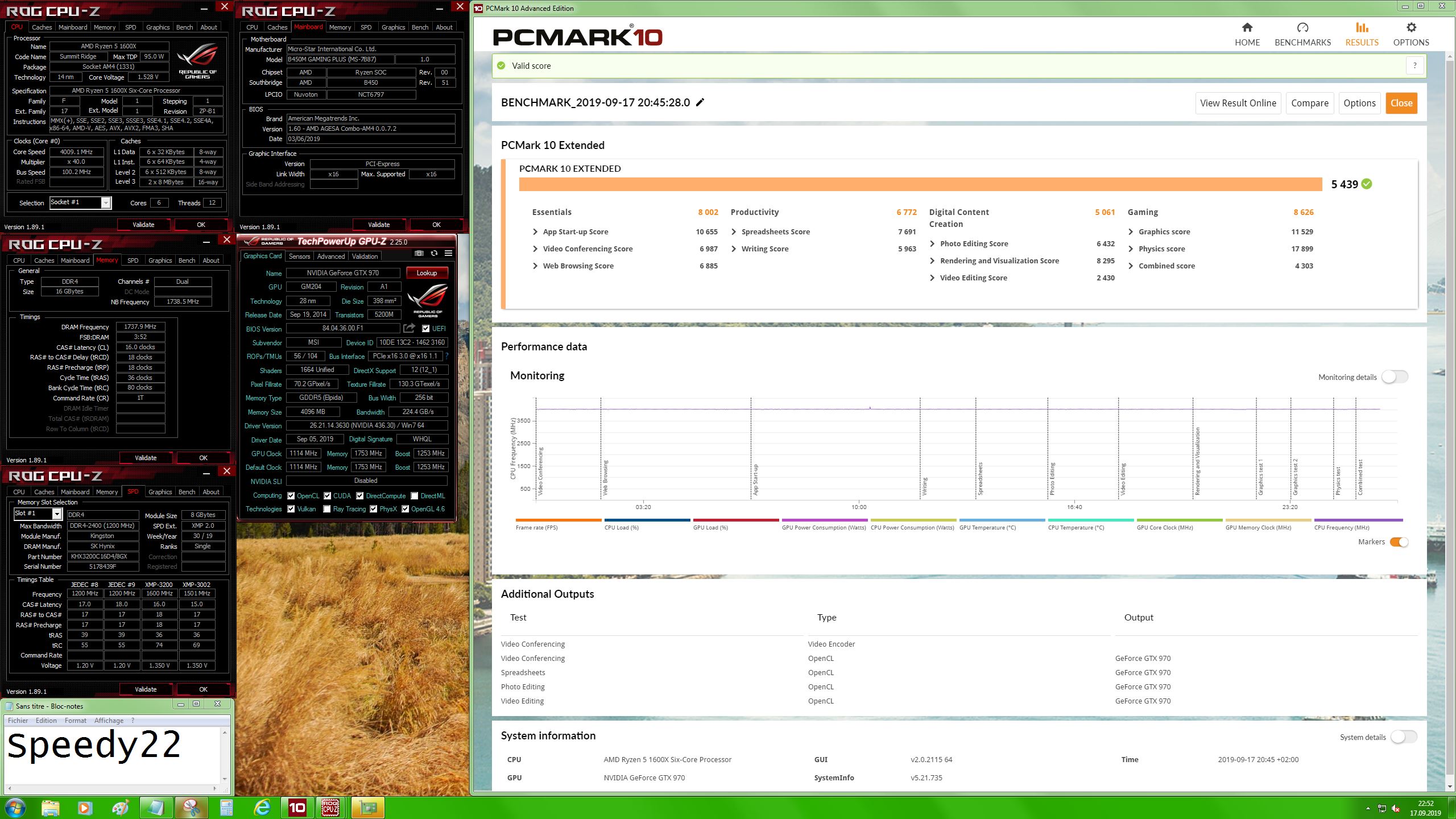1456x819 pixels.
Task: Click into the Bloc-notes text area containing Speedy22
Action: click(113, 755)
